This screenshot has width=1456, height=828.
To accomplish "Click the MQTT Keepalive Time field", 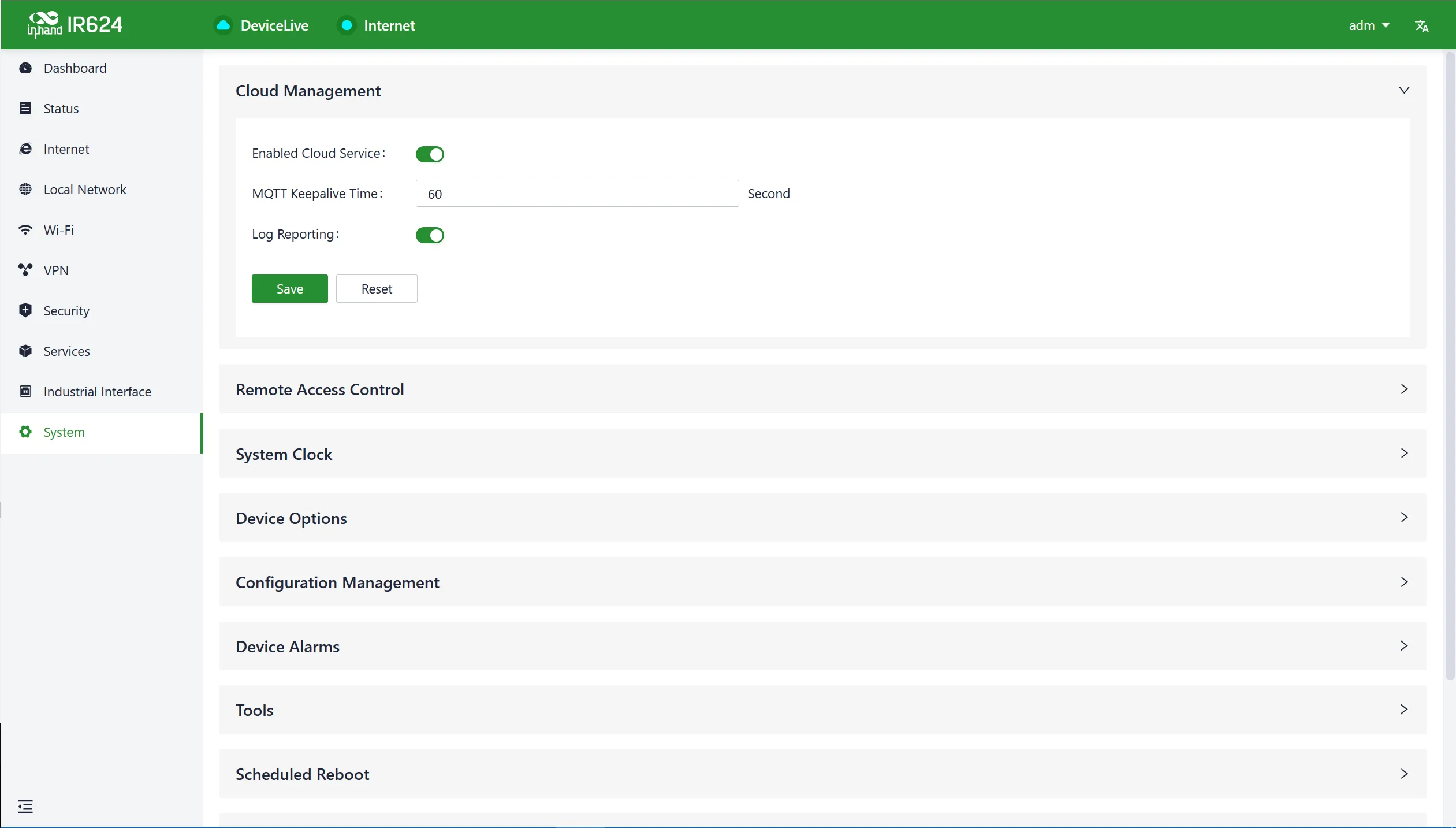I will [577, 194].
